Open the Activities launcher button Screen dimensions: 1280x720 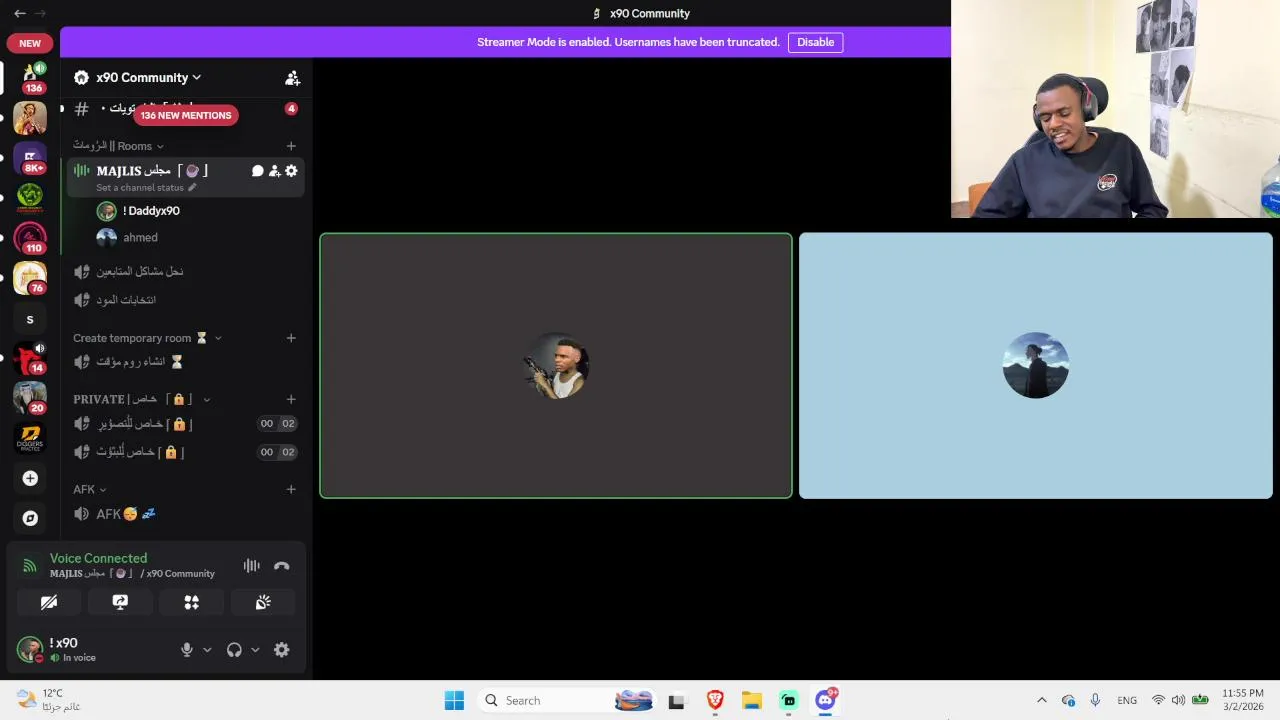point(191,602)
